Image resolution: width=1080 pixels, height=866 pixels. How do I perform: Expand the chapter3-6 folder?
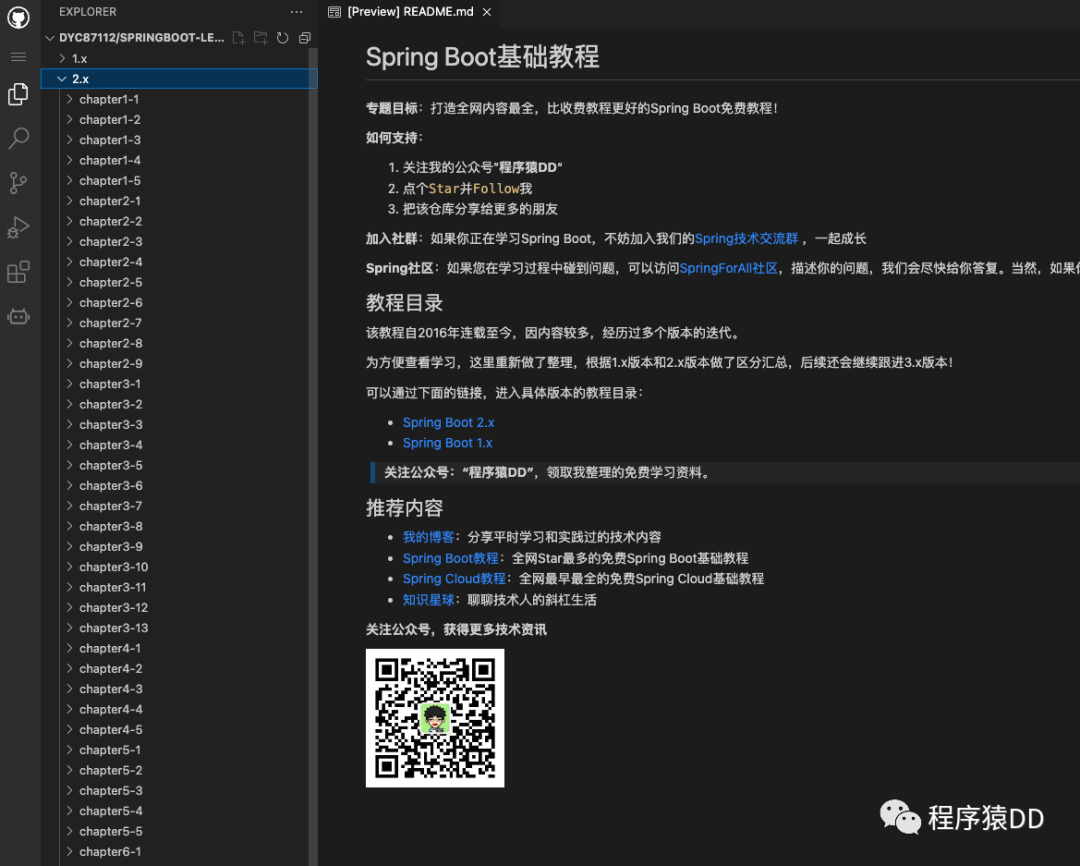[x=70, y=486]
